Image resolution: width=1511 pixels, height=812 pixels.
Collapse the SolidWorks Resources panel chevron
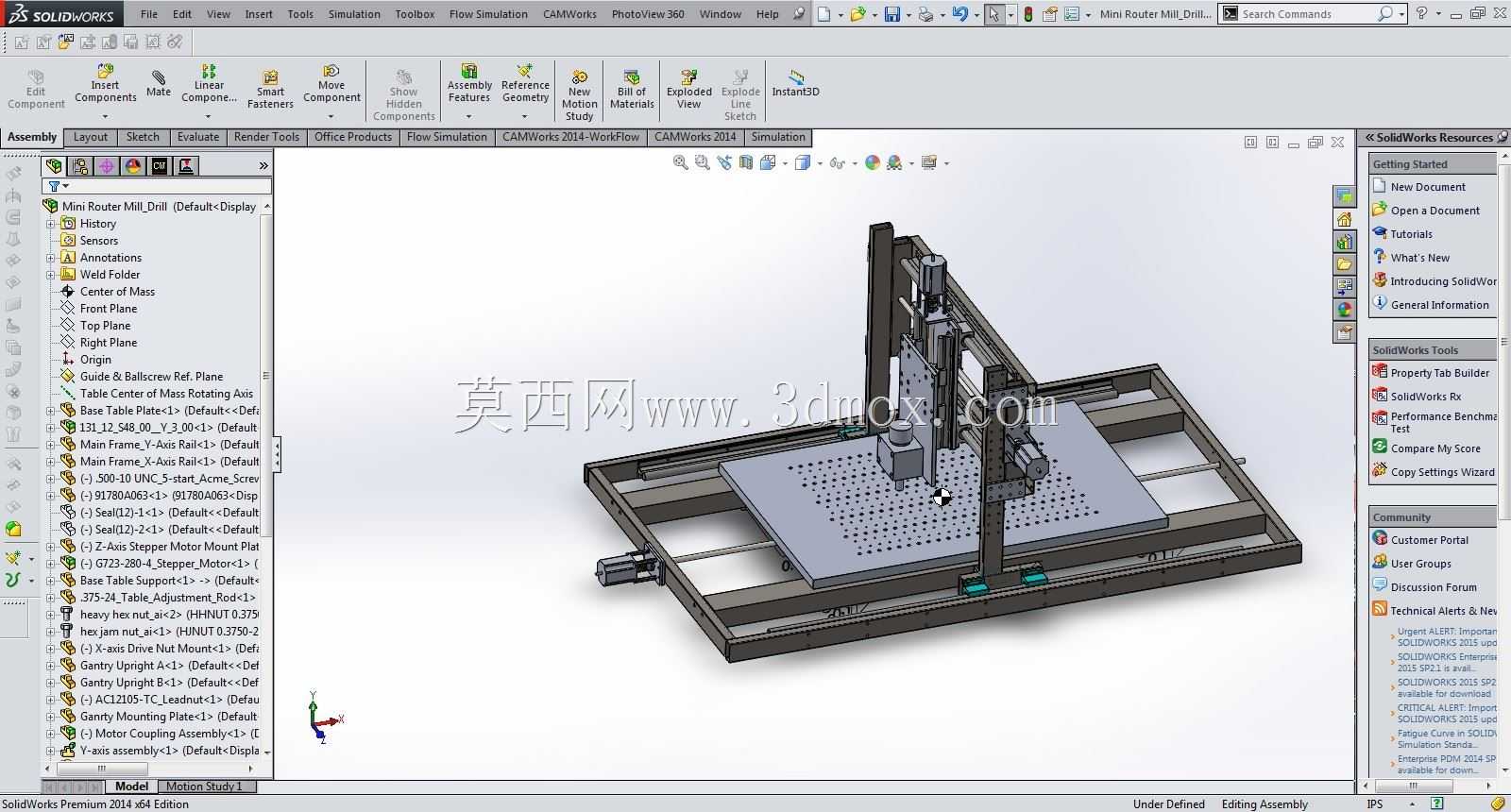[1368, 138]
